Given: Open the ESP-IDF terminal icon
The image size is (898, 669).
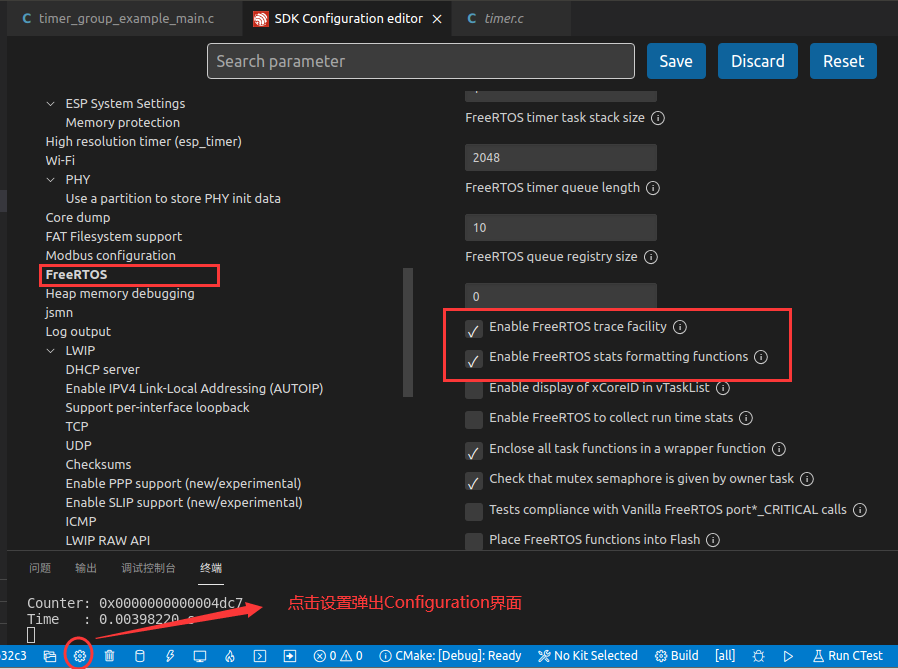Looking at the screenshot, I should (260, 656).
